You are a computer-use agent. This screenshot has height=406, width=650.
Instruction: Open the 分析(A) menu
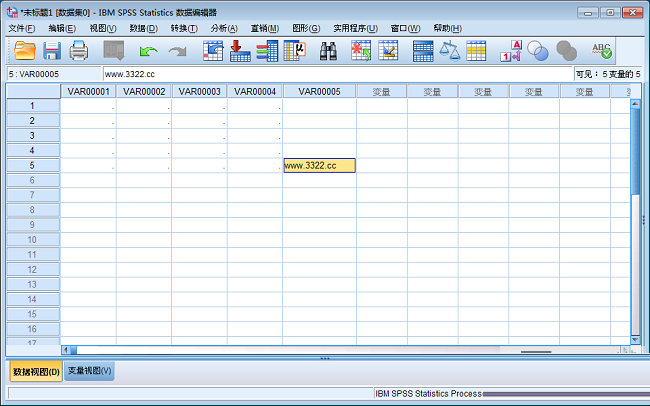223,28
